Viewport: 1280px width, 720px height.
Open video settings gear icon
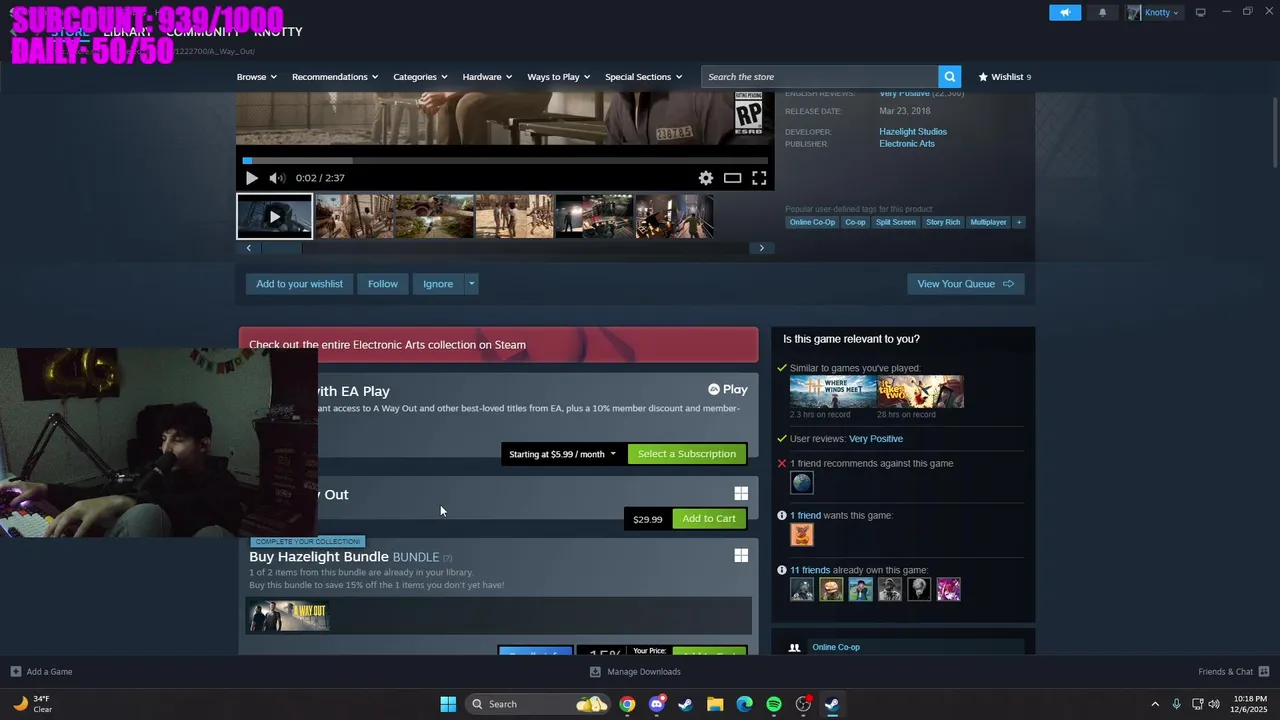pos(706,178)
